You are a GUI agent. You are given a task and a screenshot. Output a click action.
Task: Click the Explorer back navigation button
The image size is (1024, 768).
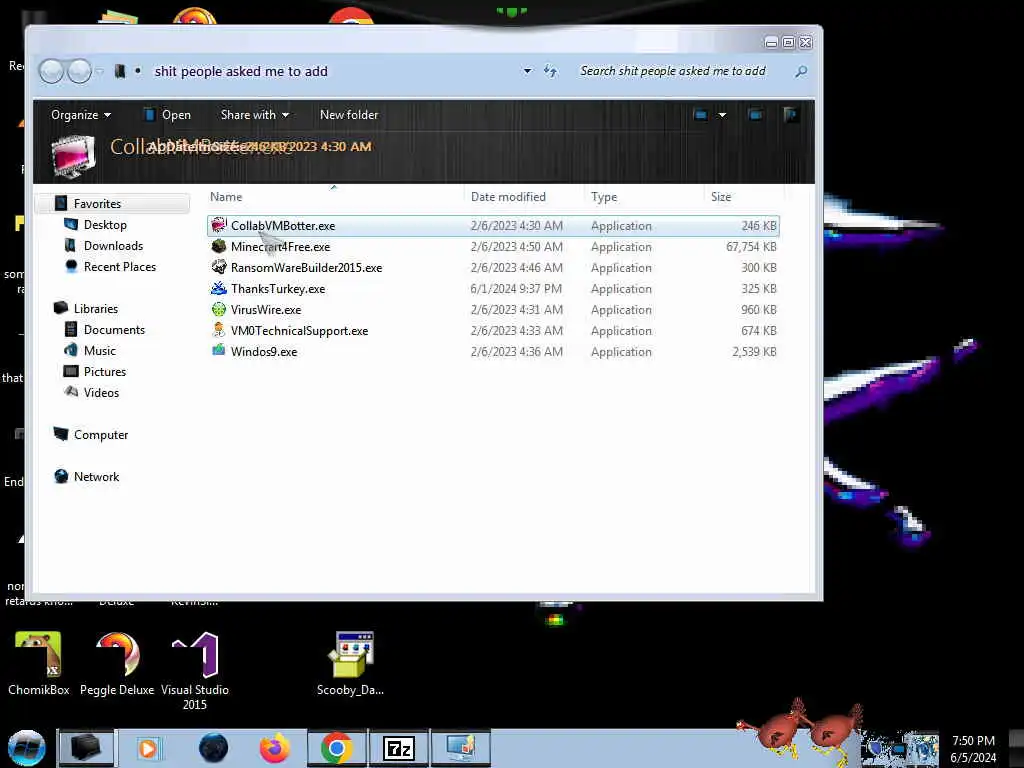coord(51,71)
